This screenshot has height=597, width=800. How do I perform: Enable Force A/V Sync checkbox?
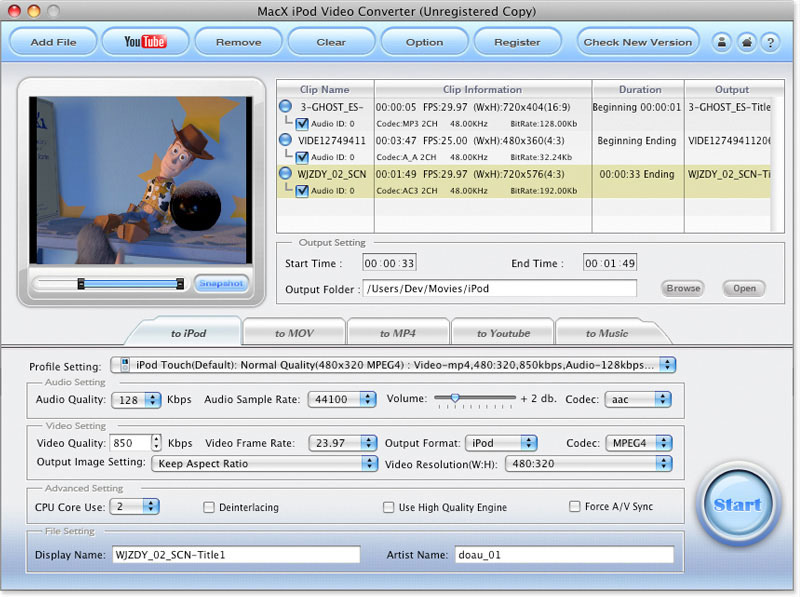pyautogui.click(x=574, y=506)
